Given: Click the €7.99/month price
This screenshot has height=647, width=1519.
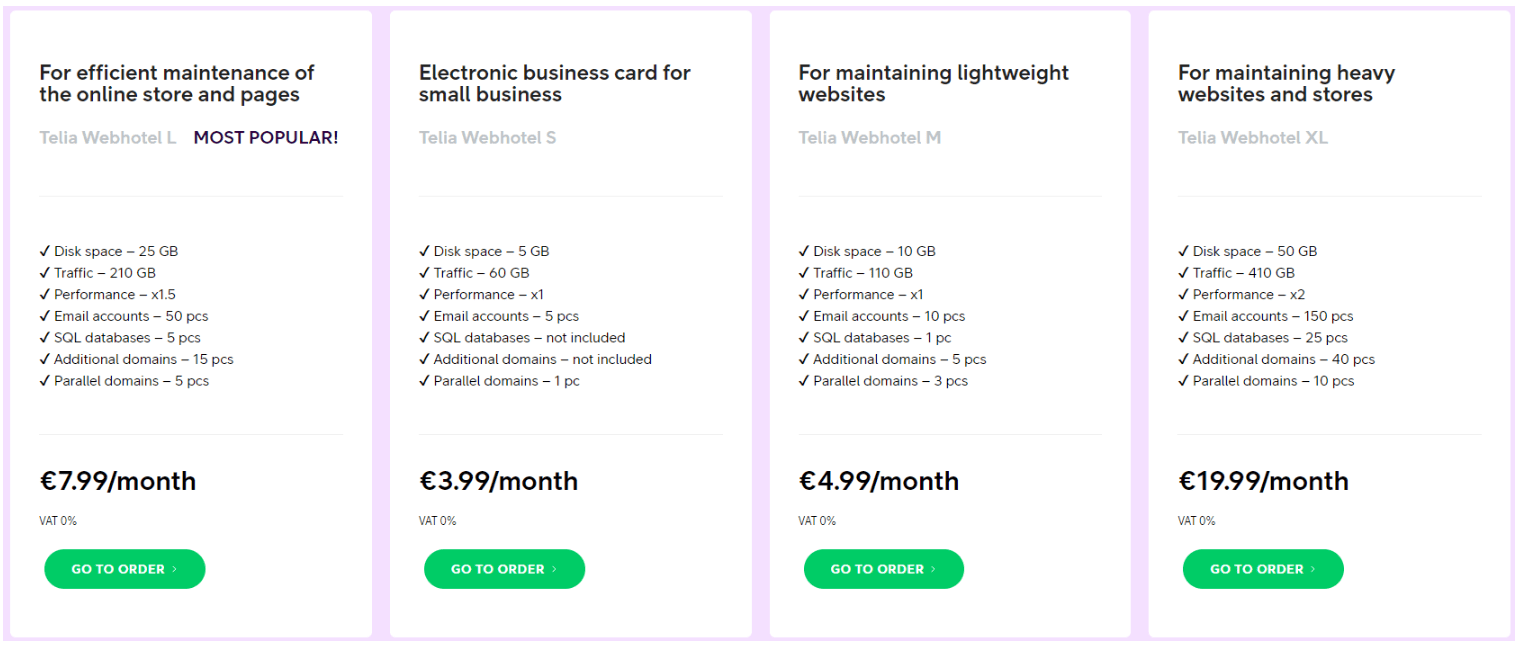Looking at the screenshot, I should 118,481.
